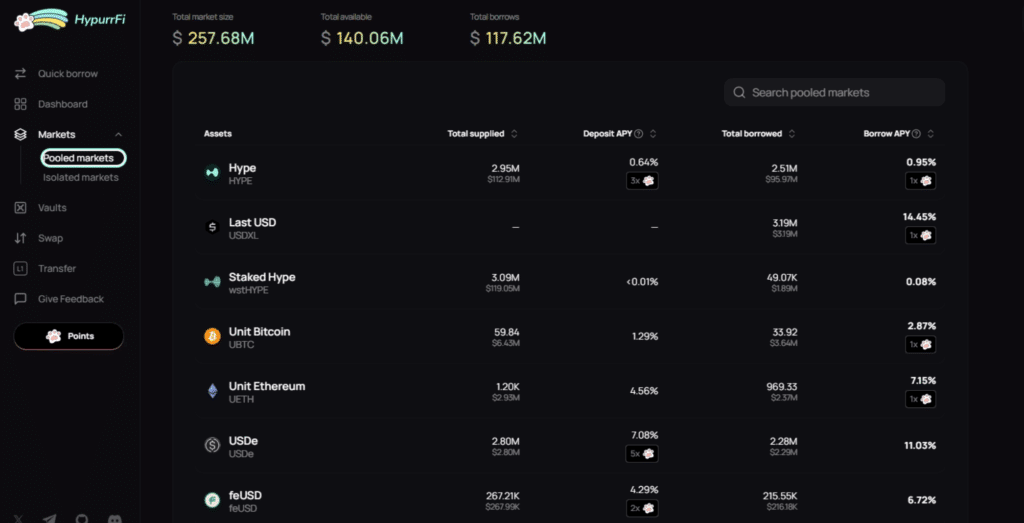The image size is (1024, 523).
Task: Go to the Dashboard page
Action: (63, 104)
